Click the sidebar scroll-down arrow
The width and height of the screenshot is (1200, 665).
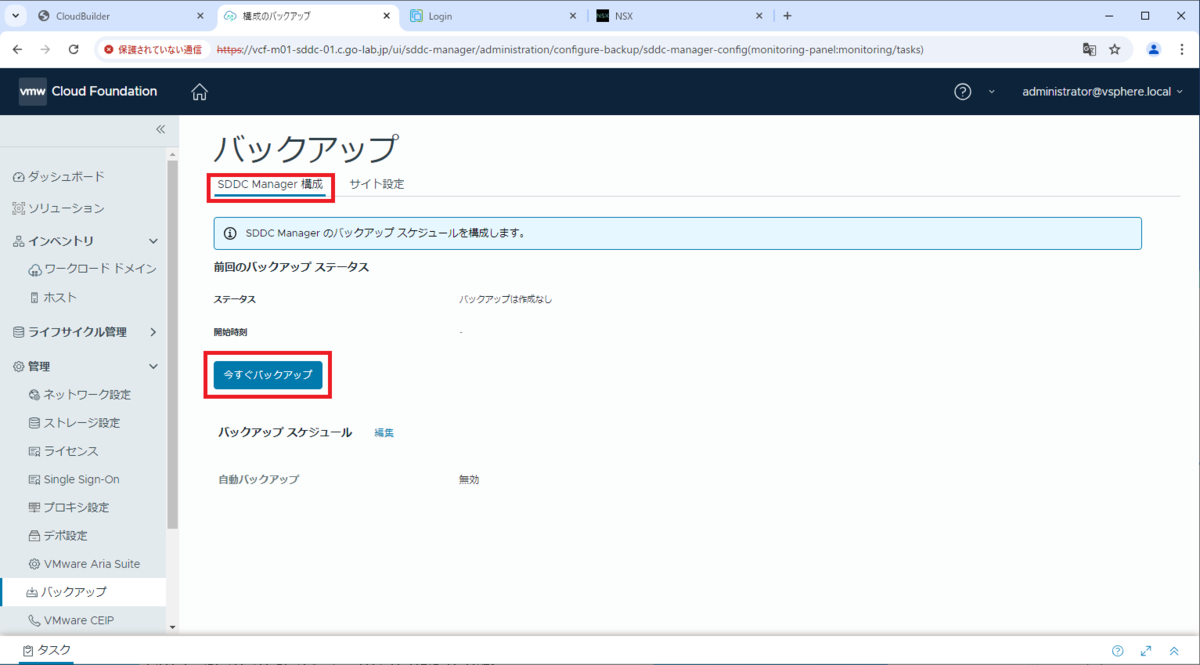(x=172, y=628)
